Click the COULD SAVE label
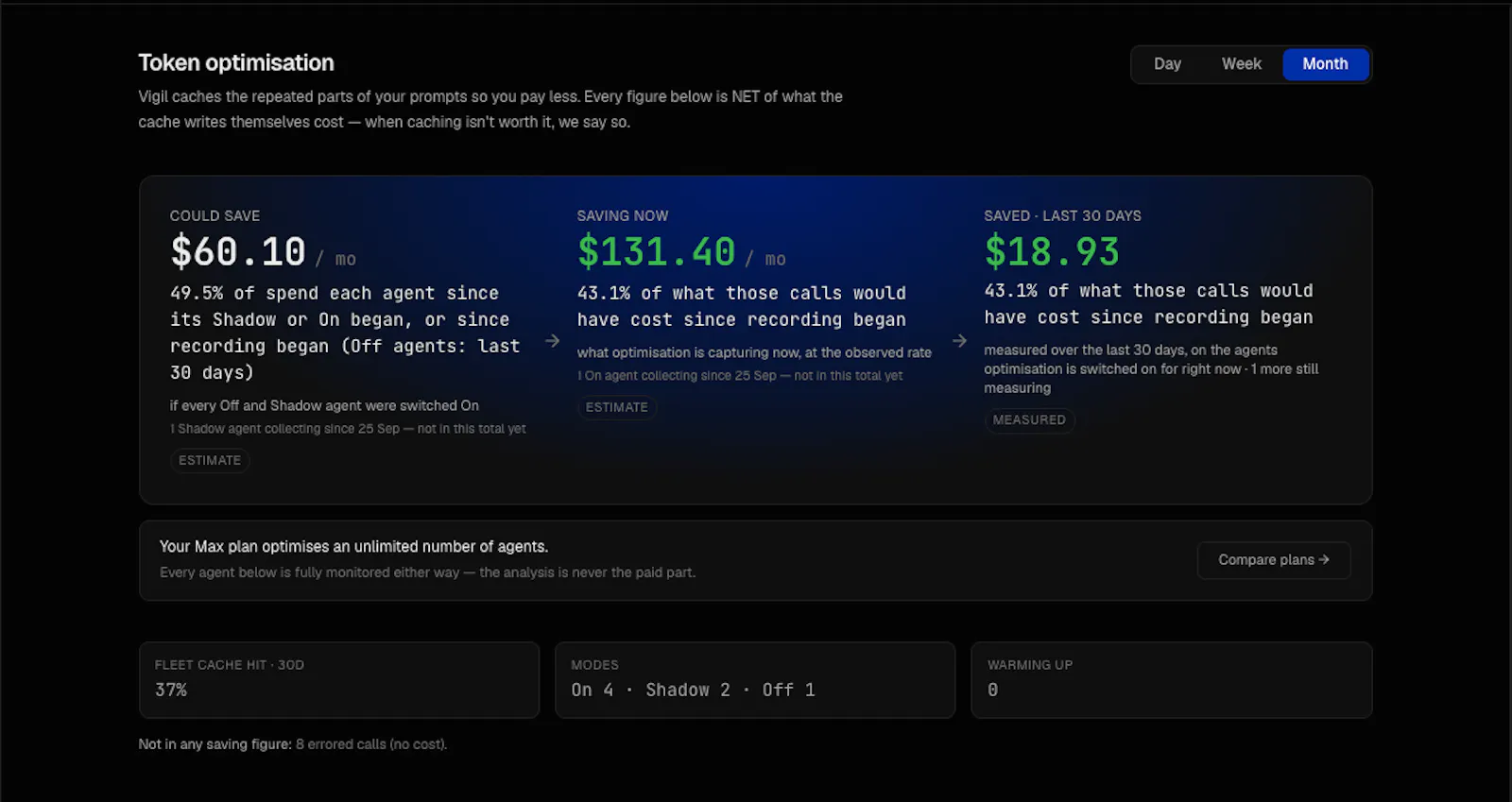Image resolution: width=1512 pixels, height=802 pixels. point(215,216)
